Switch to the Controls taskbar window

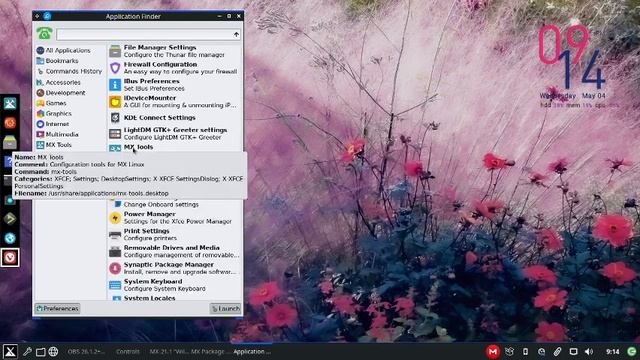coord(127,351)
